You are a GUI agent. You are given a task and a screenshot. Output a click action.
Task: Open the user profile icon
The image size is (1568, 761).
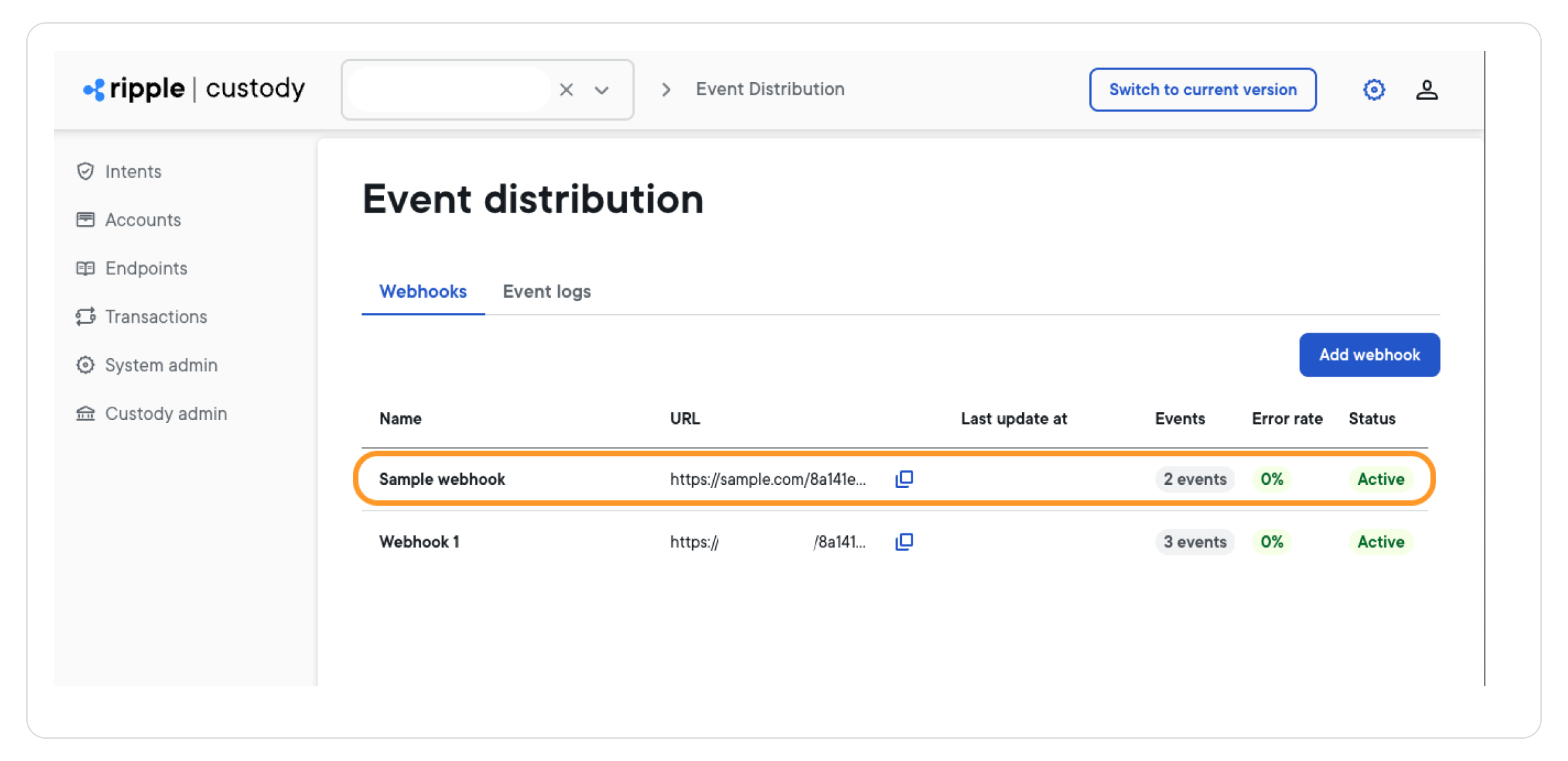[x=1426, y=90]
